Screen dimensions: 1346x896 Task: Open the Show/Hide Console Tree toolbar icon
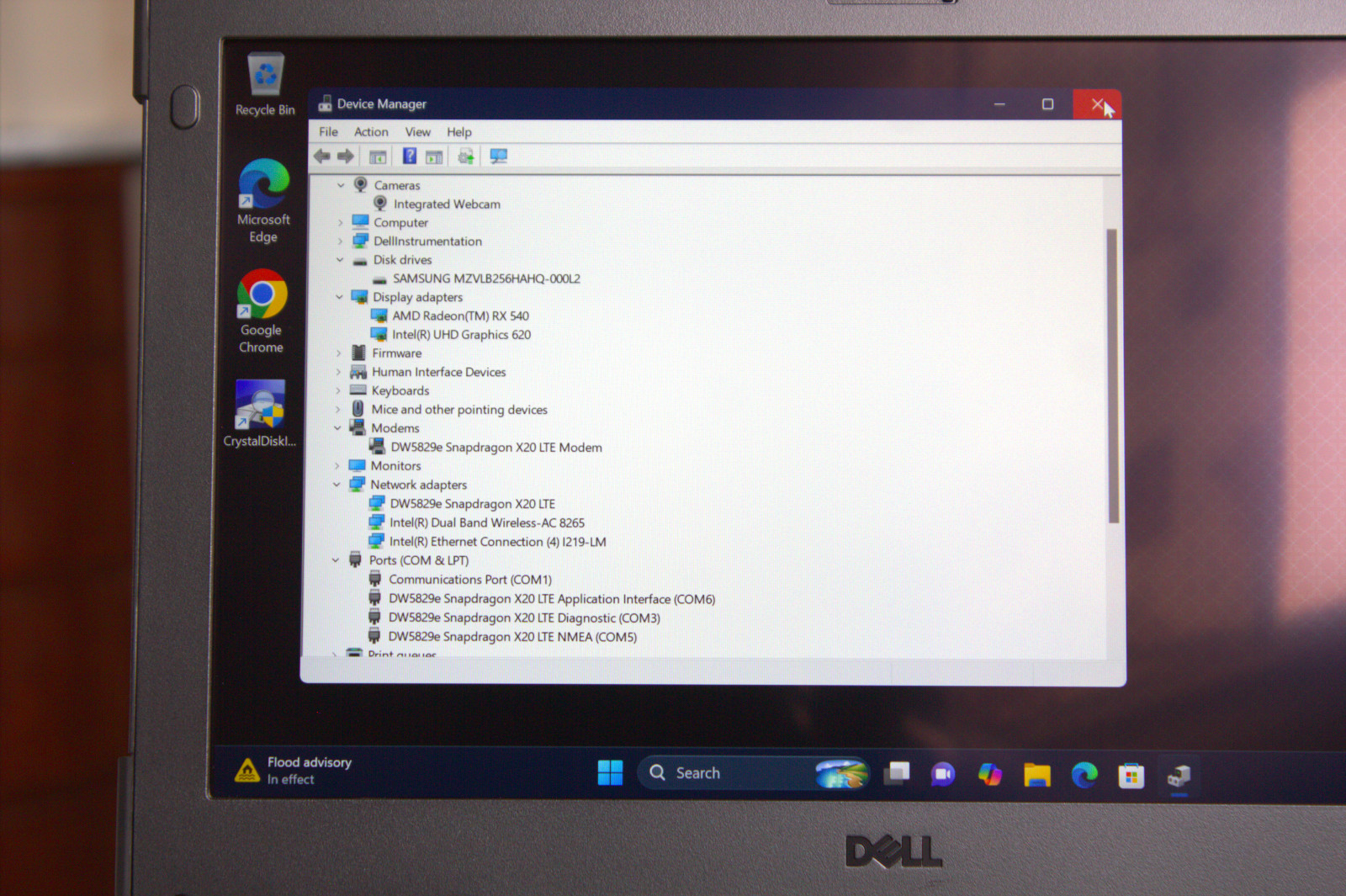click(x=378, y=156)
